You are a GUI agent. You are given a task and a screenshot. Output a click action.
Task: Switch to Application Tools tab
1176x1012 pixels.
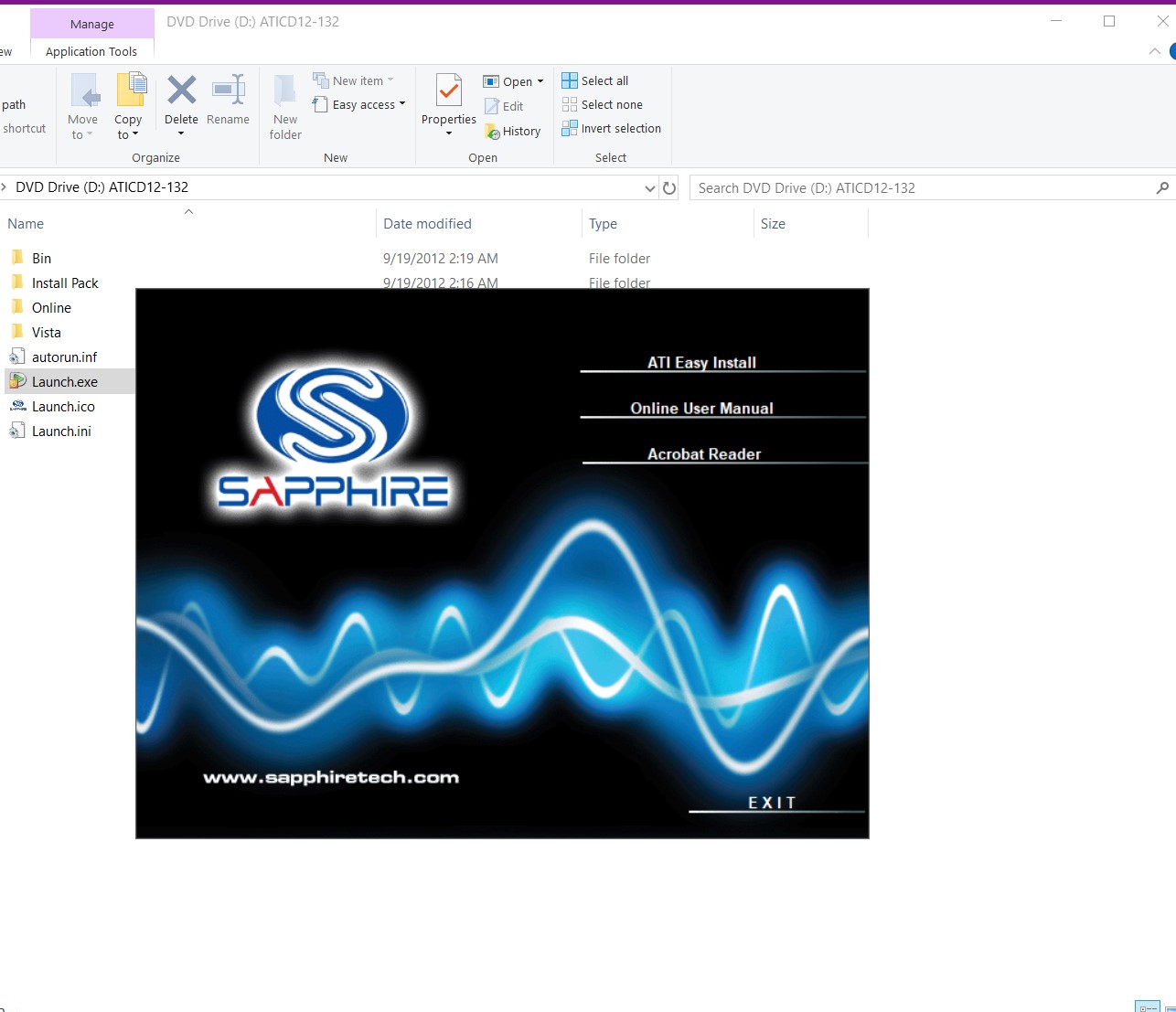[x=91, y=52]
